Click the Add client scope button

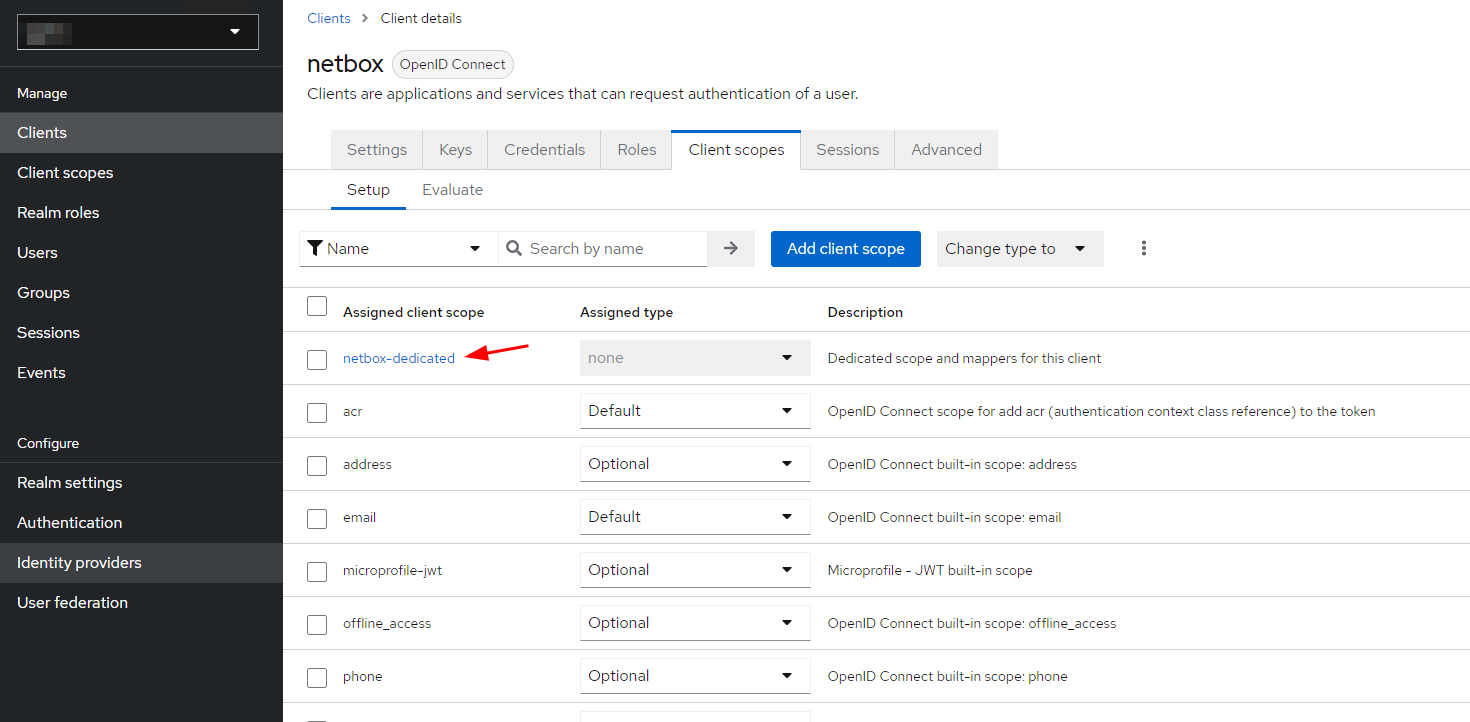[x=845, y=249]
